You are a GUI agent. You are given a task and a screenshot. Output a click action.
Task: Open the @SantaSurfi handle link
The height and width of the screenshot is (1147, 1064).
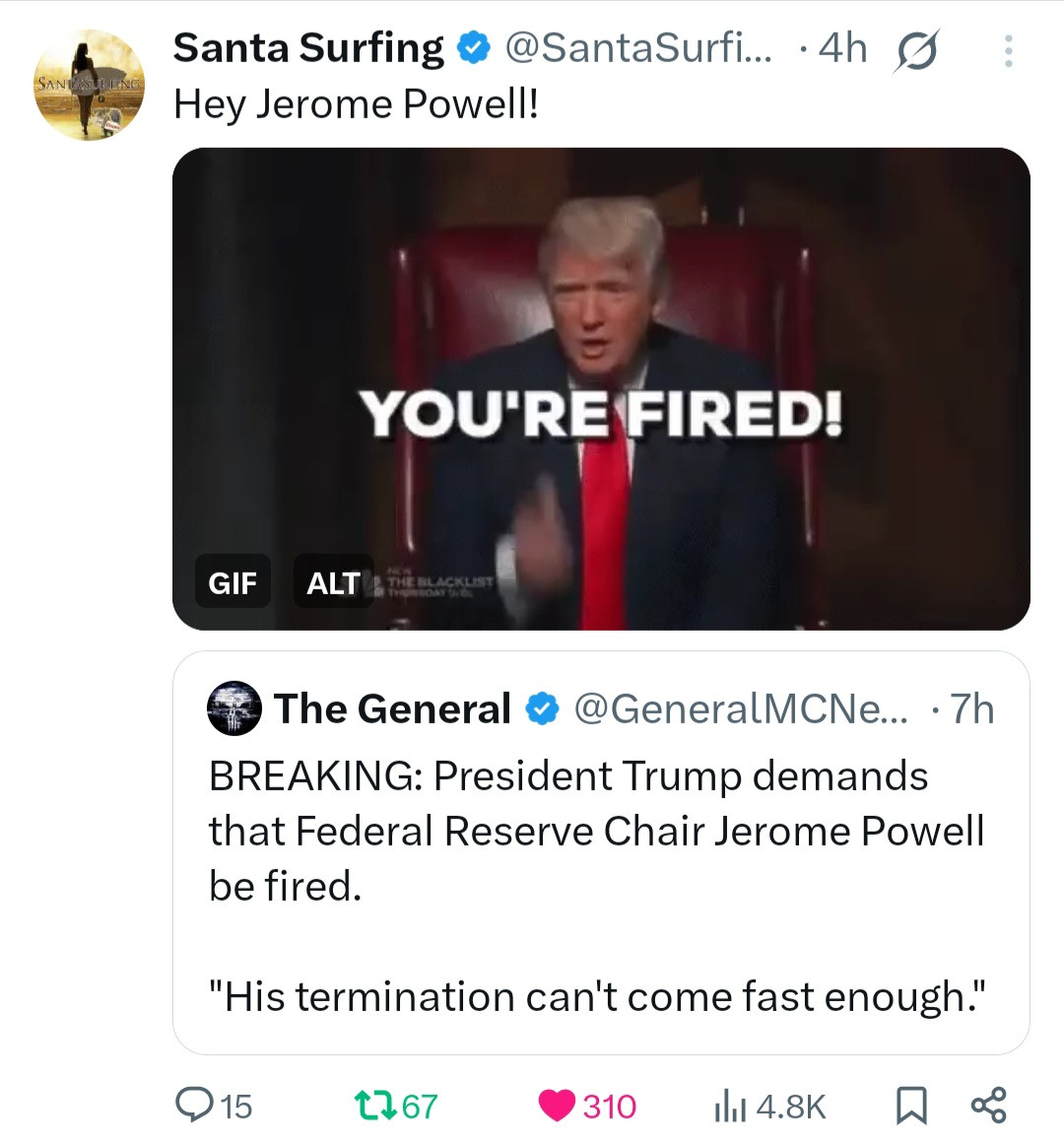tap(638, 47)
